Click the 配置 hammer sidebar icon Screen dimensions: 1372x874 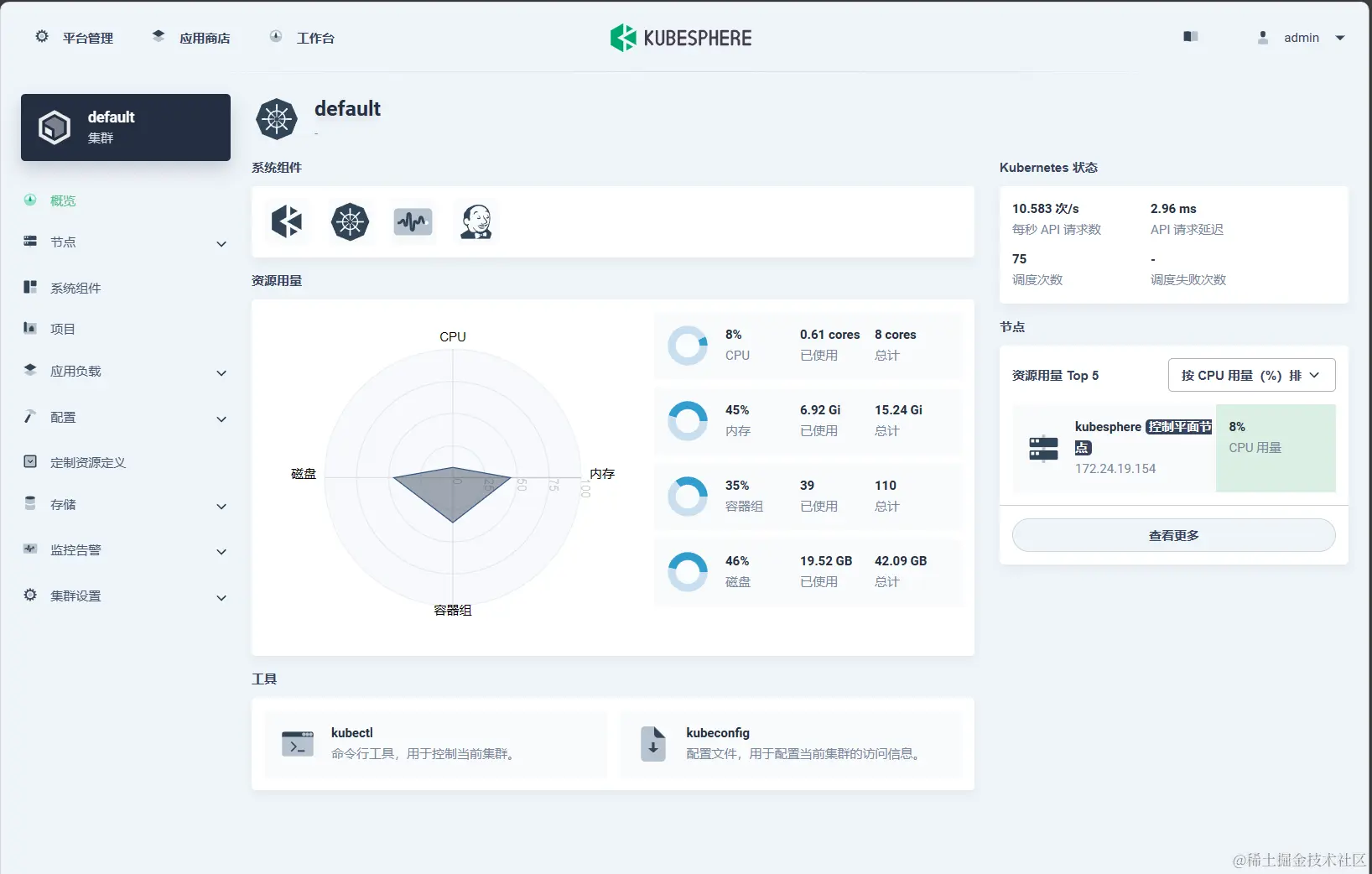pyautogui.click(x=30, y=416)
